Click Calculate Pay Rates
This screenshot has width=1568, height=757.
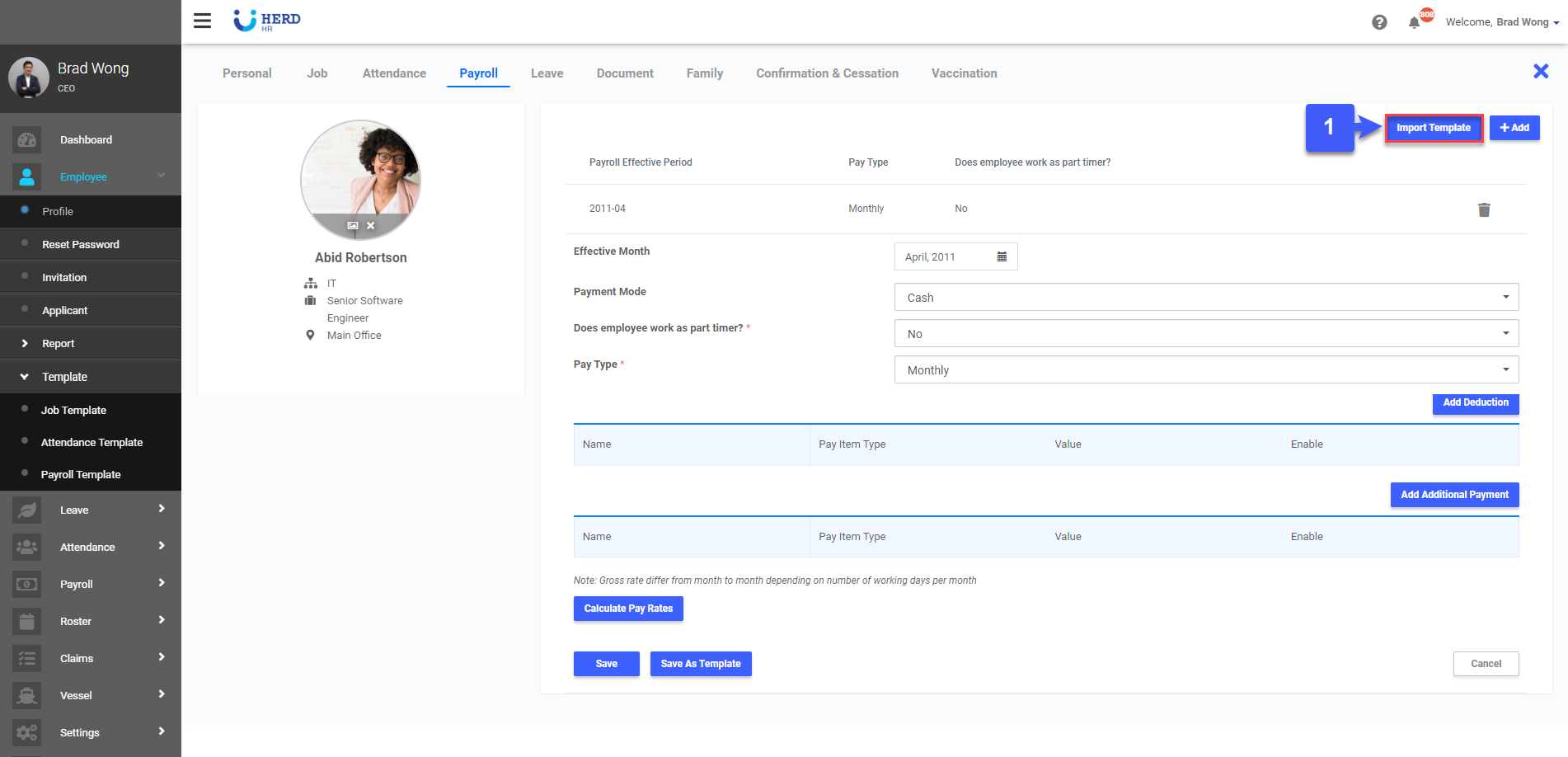[x=628, y=609]
